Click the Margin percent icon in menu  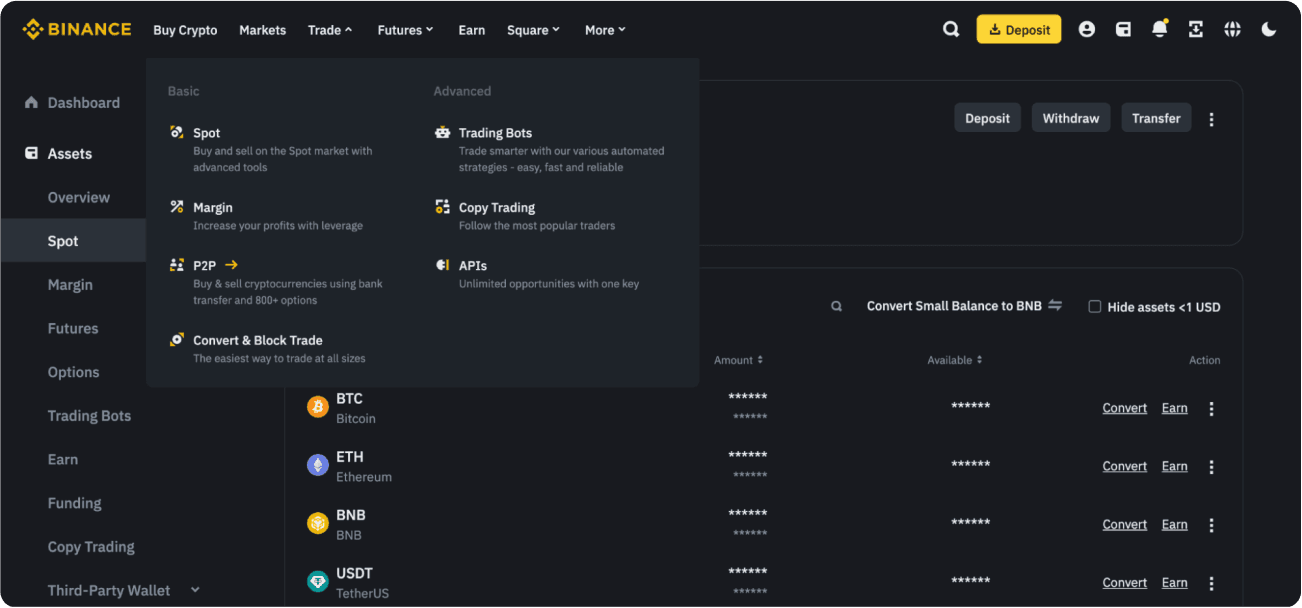177,207
